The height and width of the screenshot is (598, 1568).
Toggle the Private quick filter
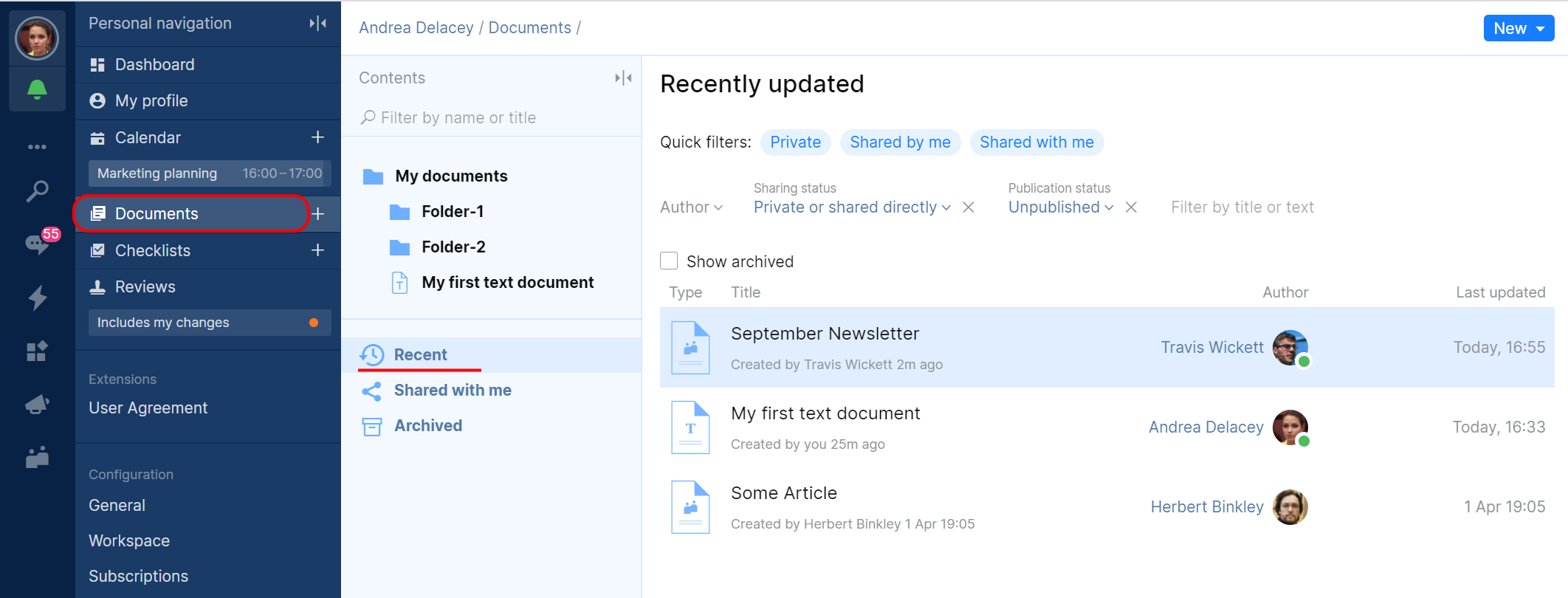pos(795,142)
